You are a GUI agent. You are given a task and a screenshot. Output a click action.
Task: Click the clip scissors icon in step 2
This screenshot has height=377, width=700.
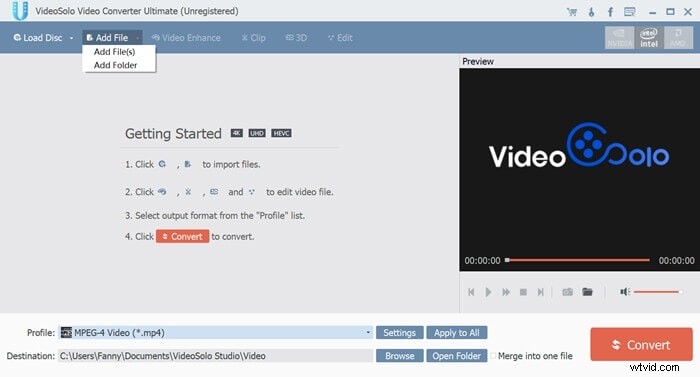pos(188,192)
